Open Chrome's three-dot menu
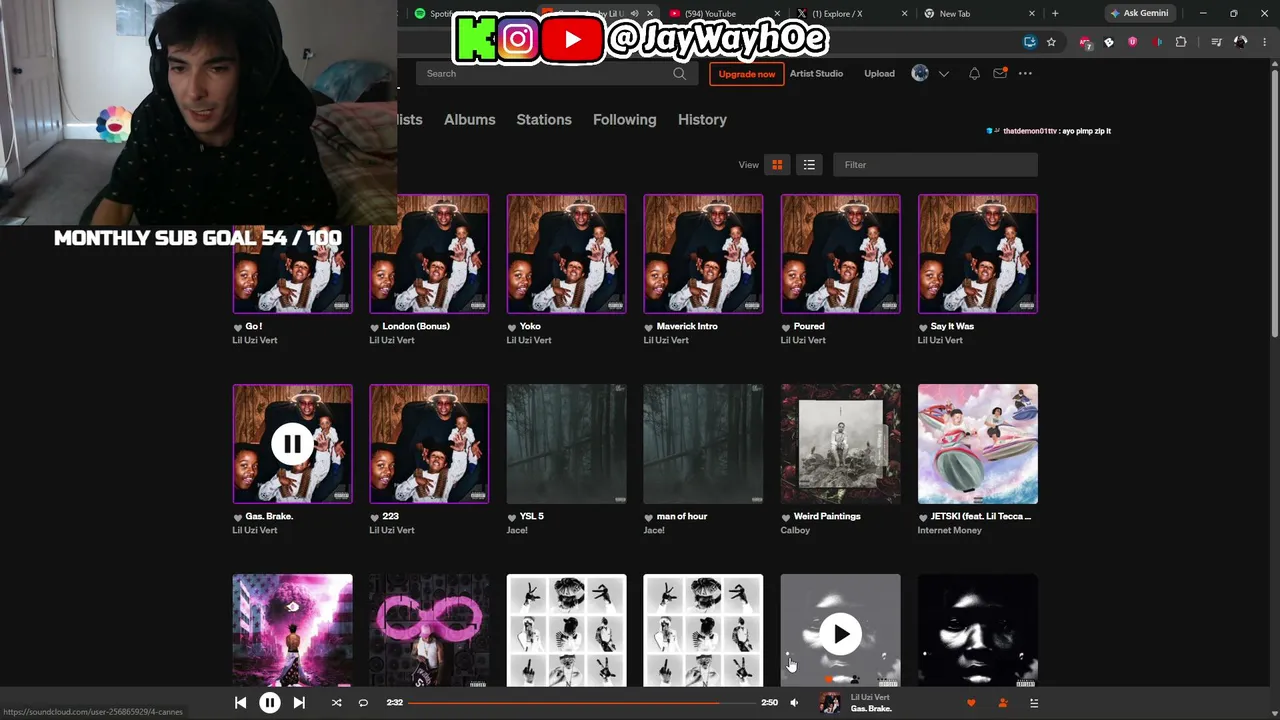 point(1265,42)
